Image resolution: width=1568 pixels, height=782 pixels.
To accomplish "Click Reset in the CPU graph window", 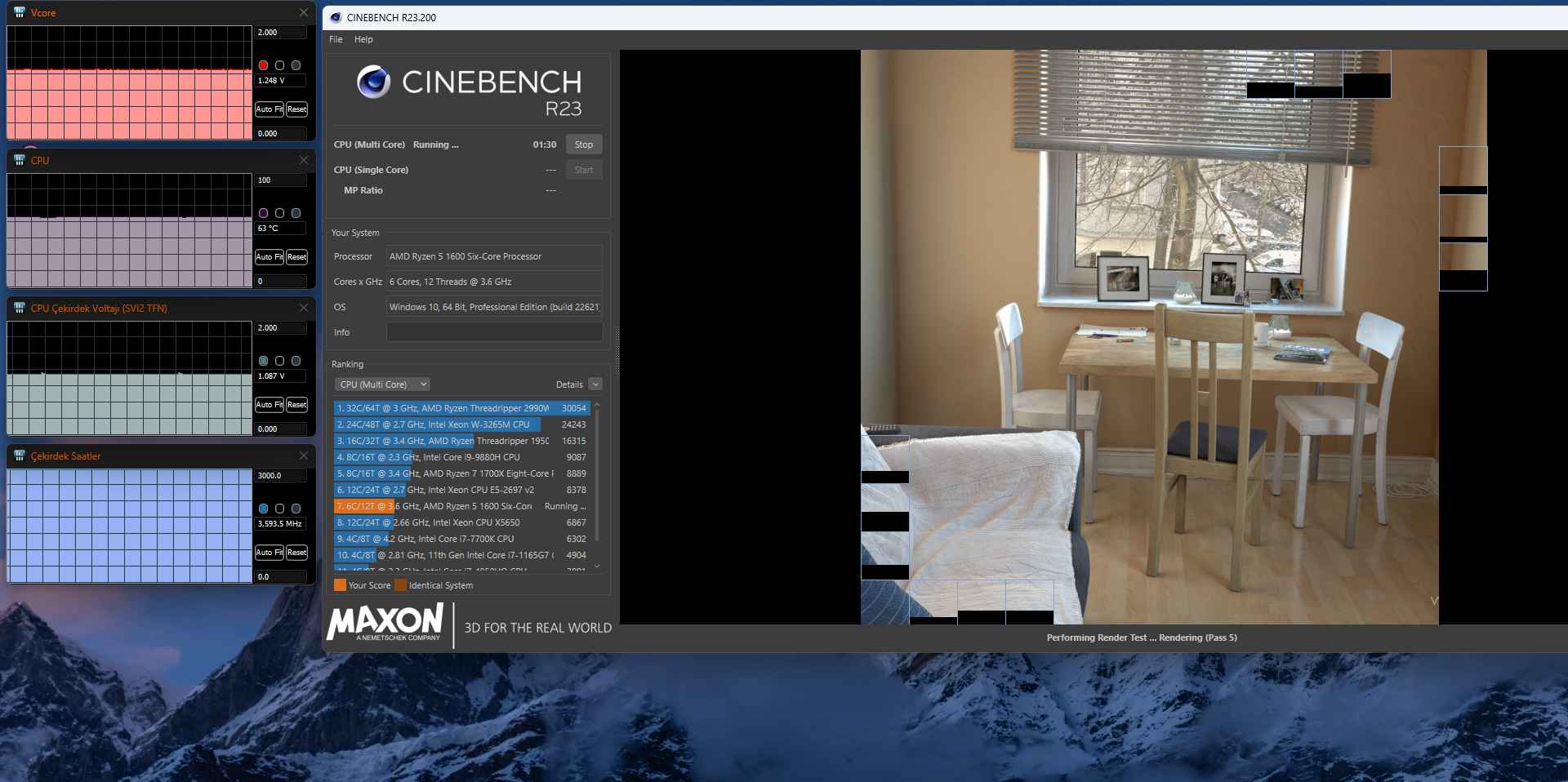I will [x=297, y=257].
